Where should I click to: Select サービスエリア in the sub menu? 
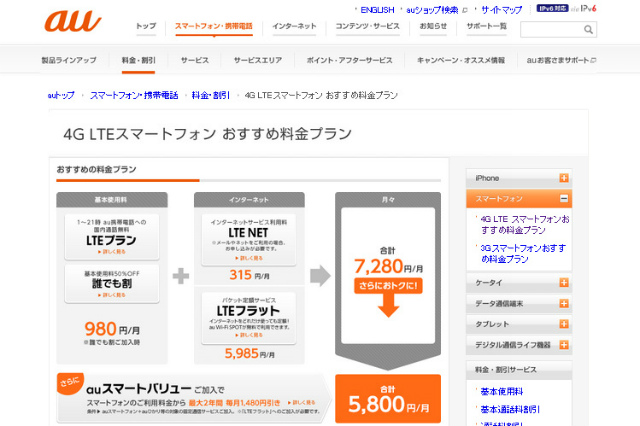point(258,60)
